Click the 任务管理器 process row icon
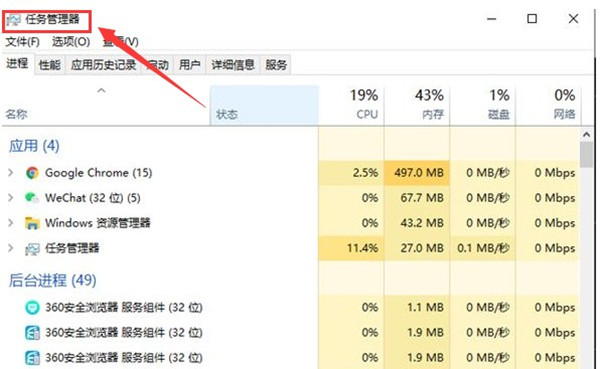The width and height of the screenshot is (600, 369). 32,249
